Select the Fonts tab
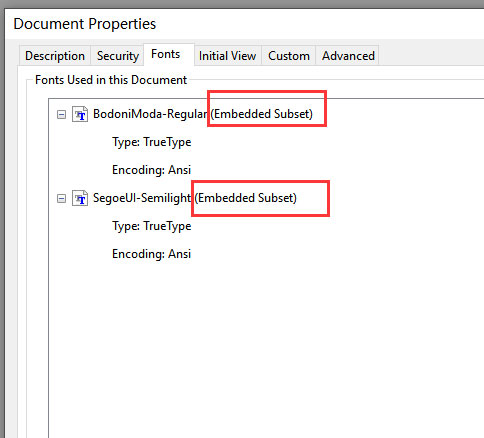This screenshot has height=438, width=484. tap(169, 54)
